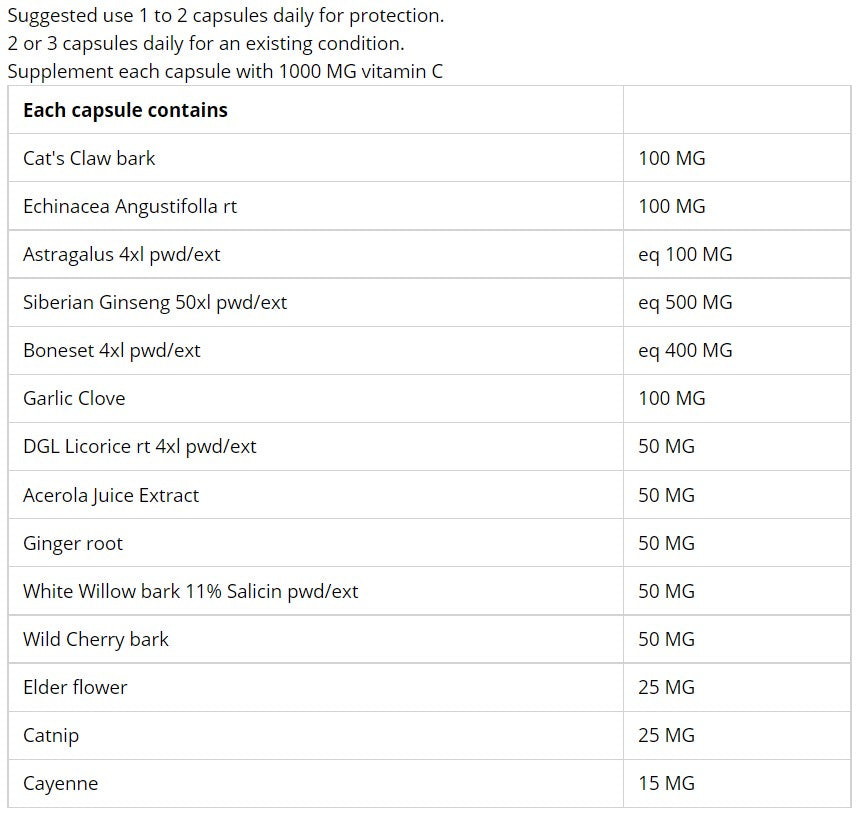The height and width of the screenshot is (813, 856).
Task: Select the White Willow bark Salicin cell
Action: tap(190, 591)
